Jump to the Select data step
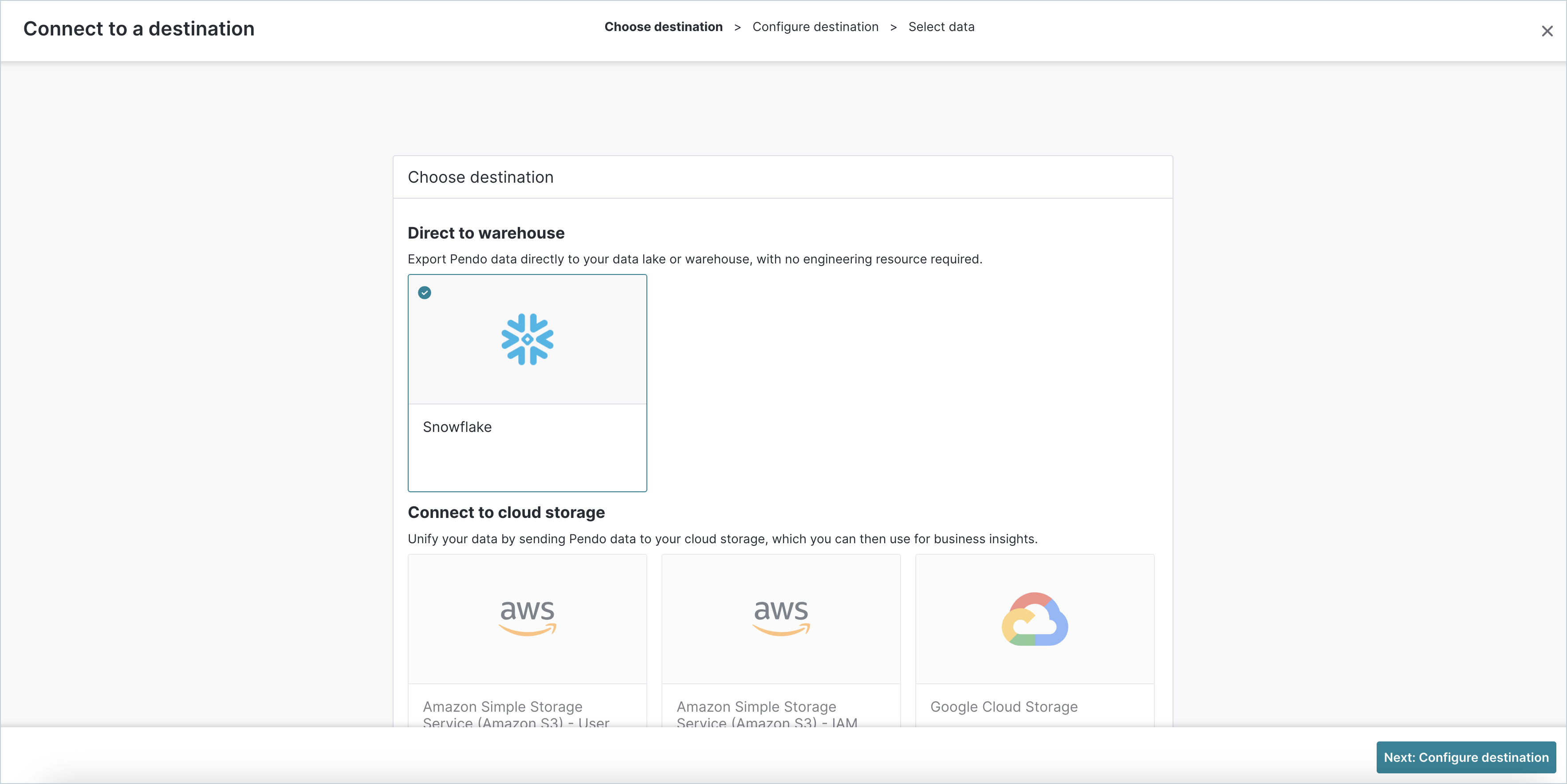This screenshot has height=784, width=1567. click(x=941, y=27)
